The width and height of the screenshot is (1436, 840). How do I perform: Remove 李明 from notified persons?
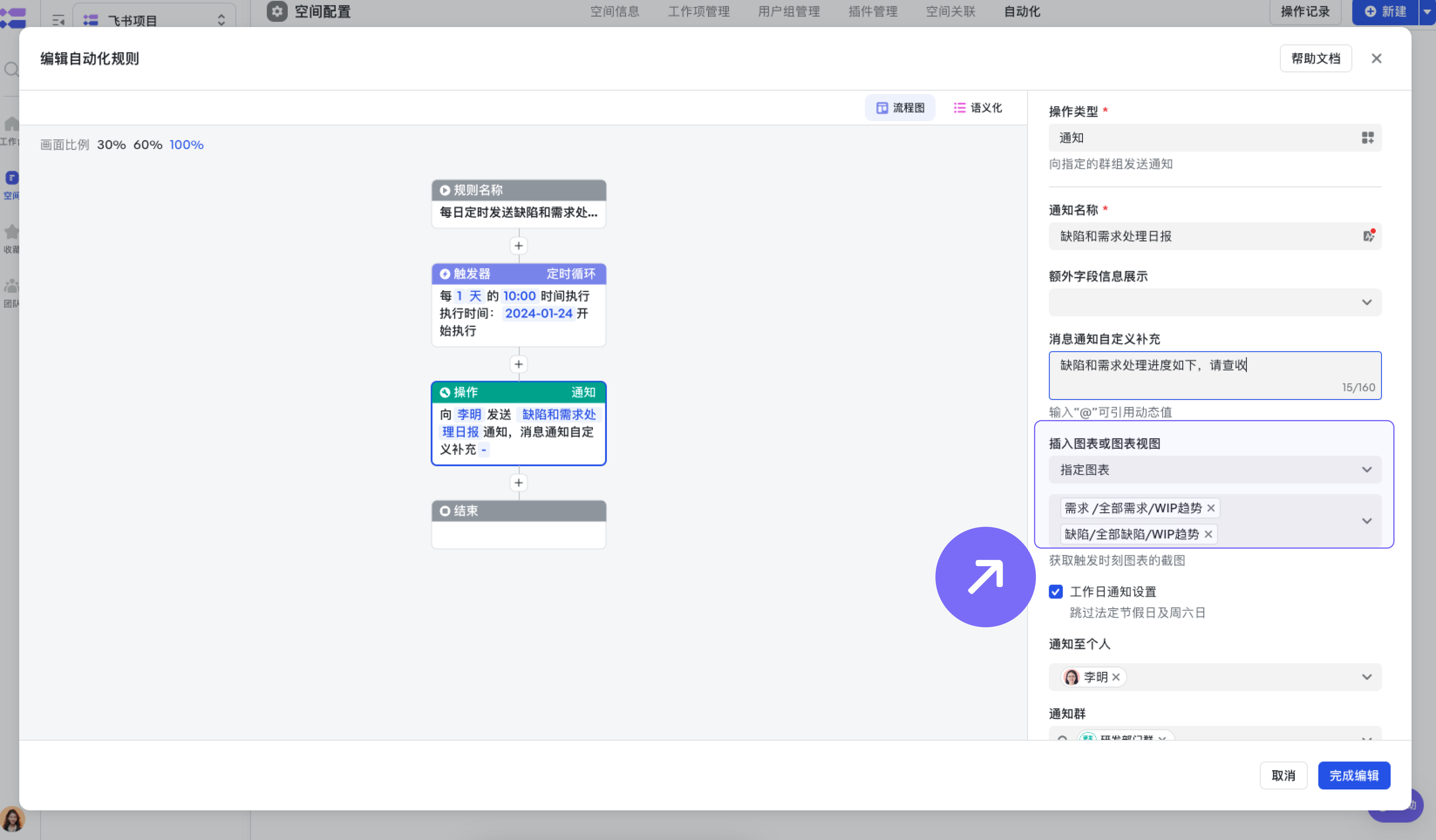tap(1116, 677)
